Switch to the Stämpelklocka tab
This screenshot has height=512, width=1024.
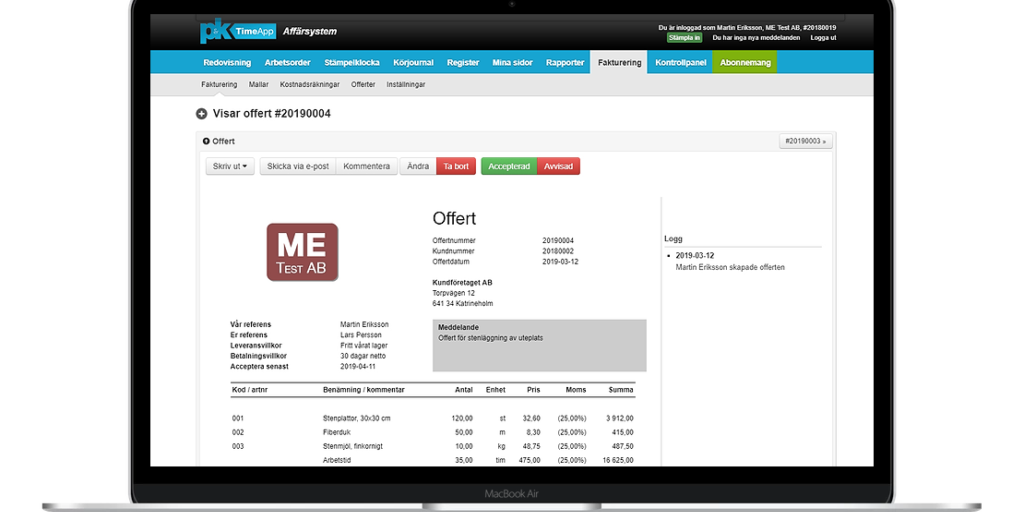352,62
